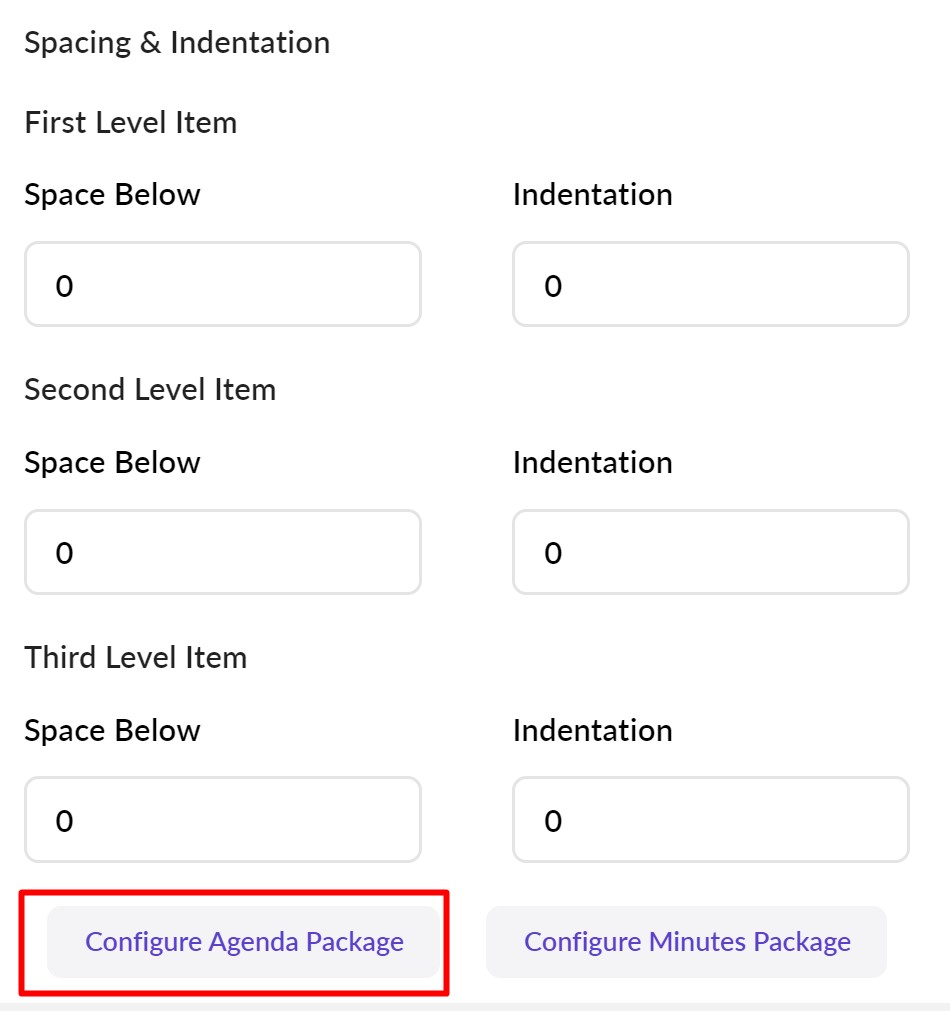Click the Space Below label under Third Level Item
950x1011 pixels.
click(113, 730)
